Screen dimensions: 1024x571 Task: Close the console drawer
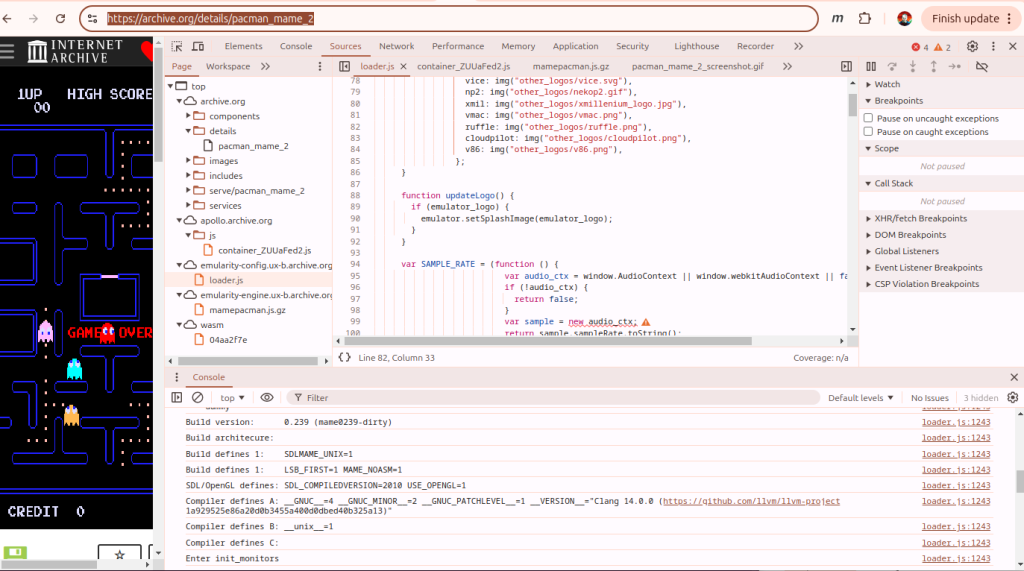(x=1014, y=377)
